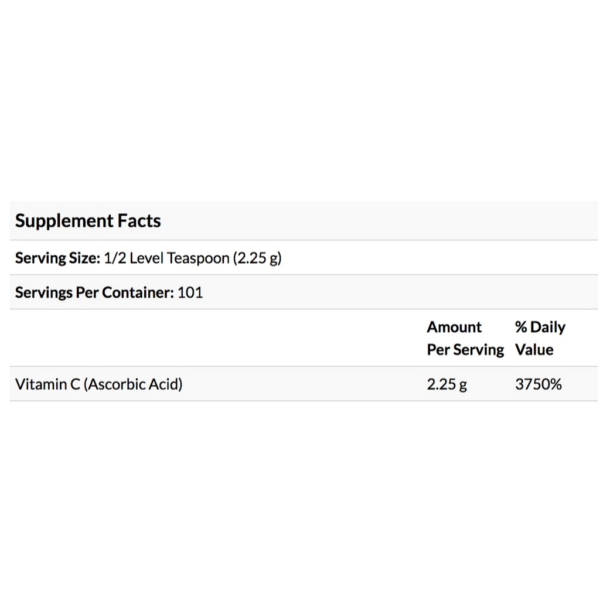Click the Supplement Facts heading
Image resolution: width=600 pixels, height=600 pixels.
(88, 221)
